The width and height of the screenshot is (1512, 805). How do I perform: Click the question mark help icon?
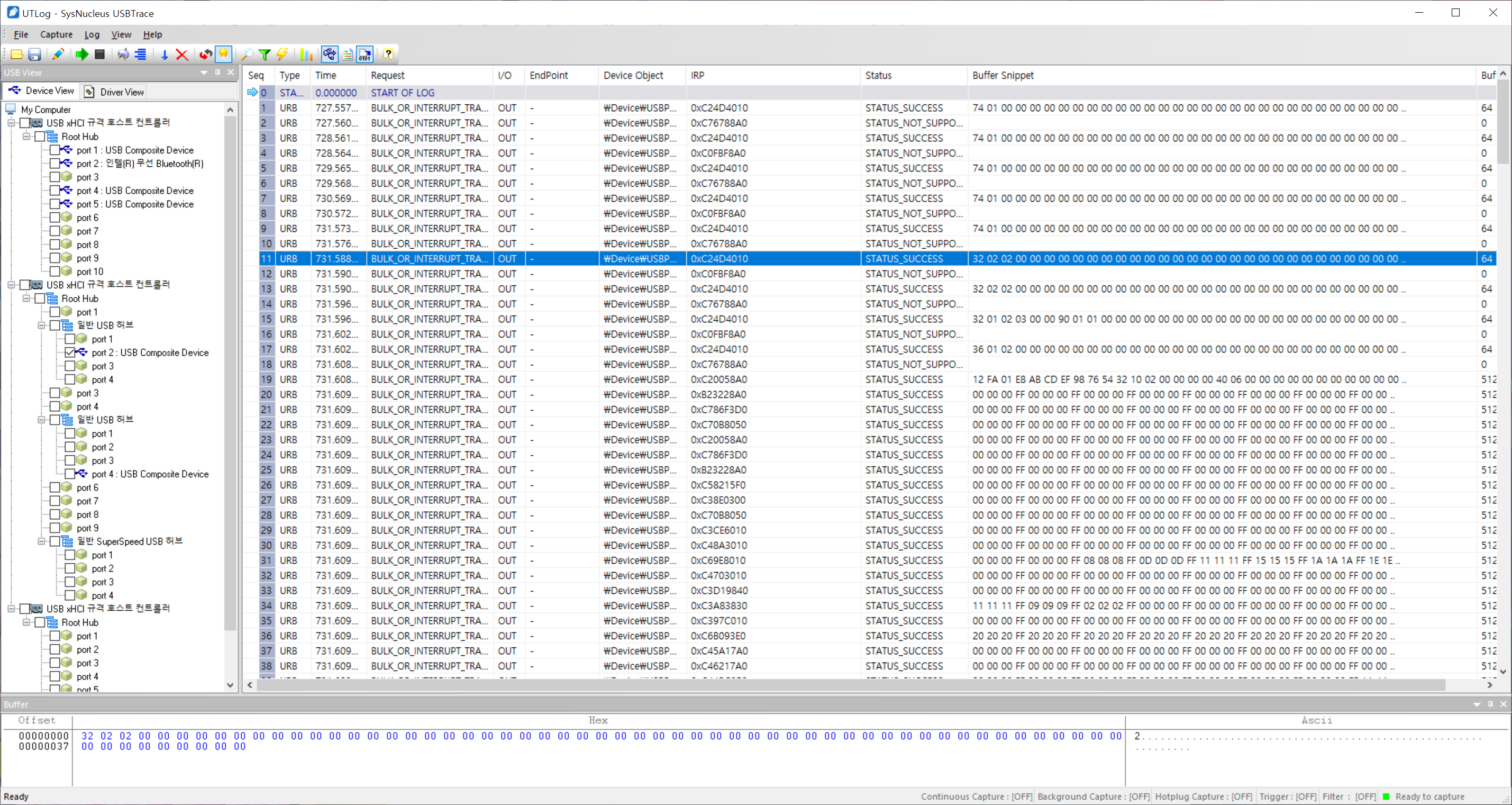388,55
